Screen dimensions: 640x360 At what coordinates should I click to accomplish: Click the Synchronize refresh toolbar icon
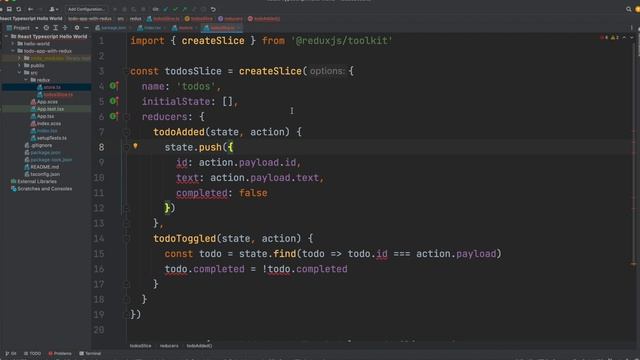pyautogui.click(x=18, y=9)
